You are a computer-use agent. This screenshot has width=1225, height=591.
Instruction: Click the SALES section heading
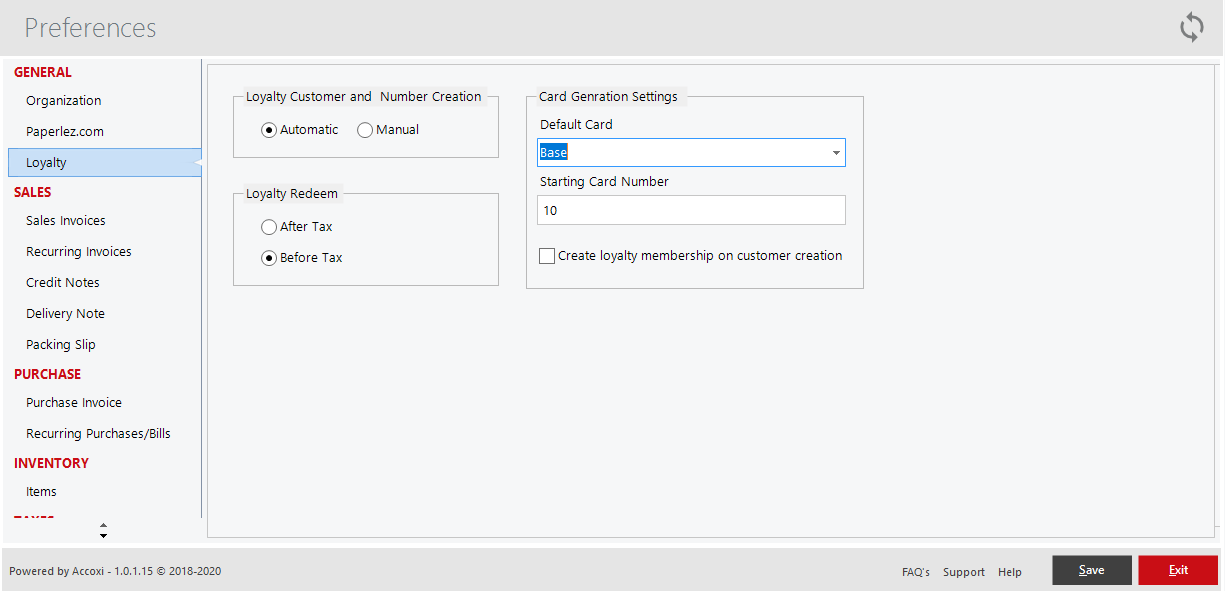[33, 192]
